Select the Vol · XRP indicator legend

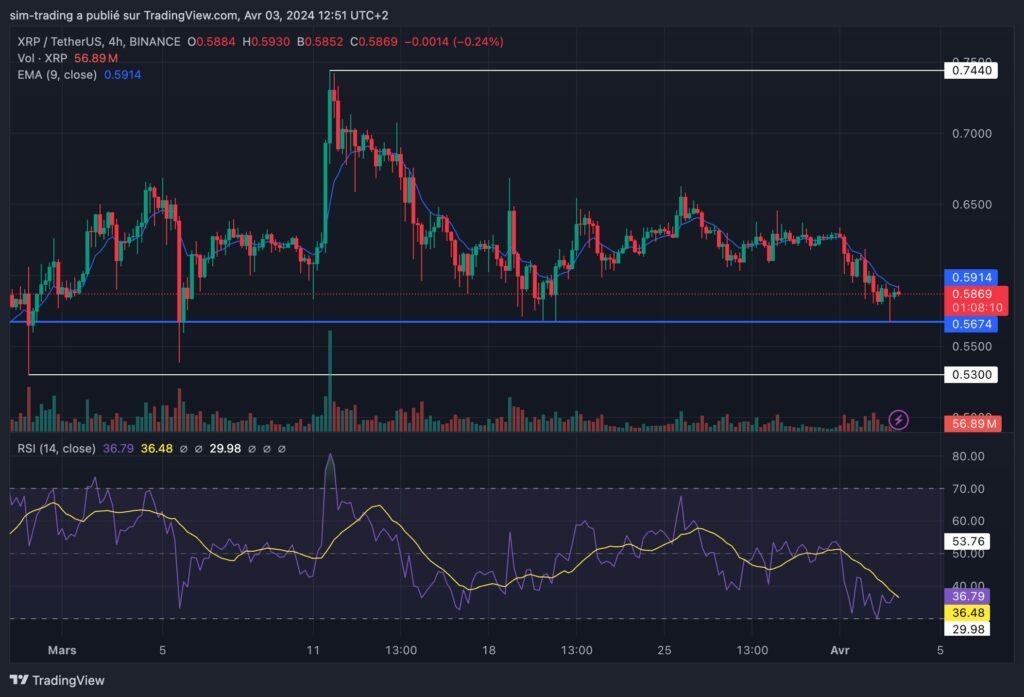42,58
